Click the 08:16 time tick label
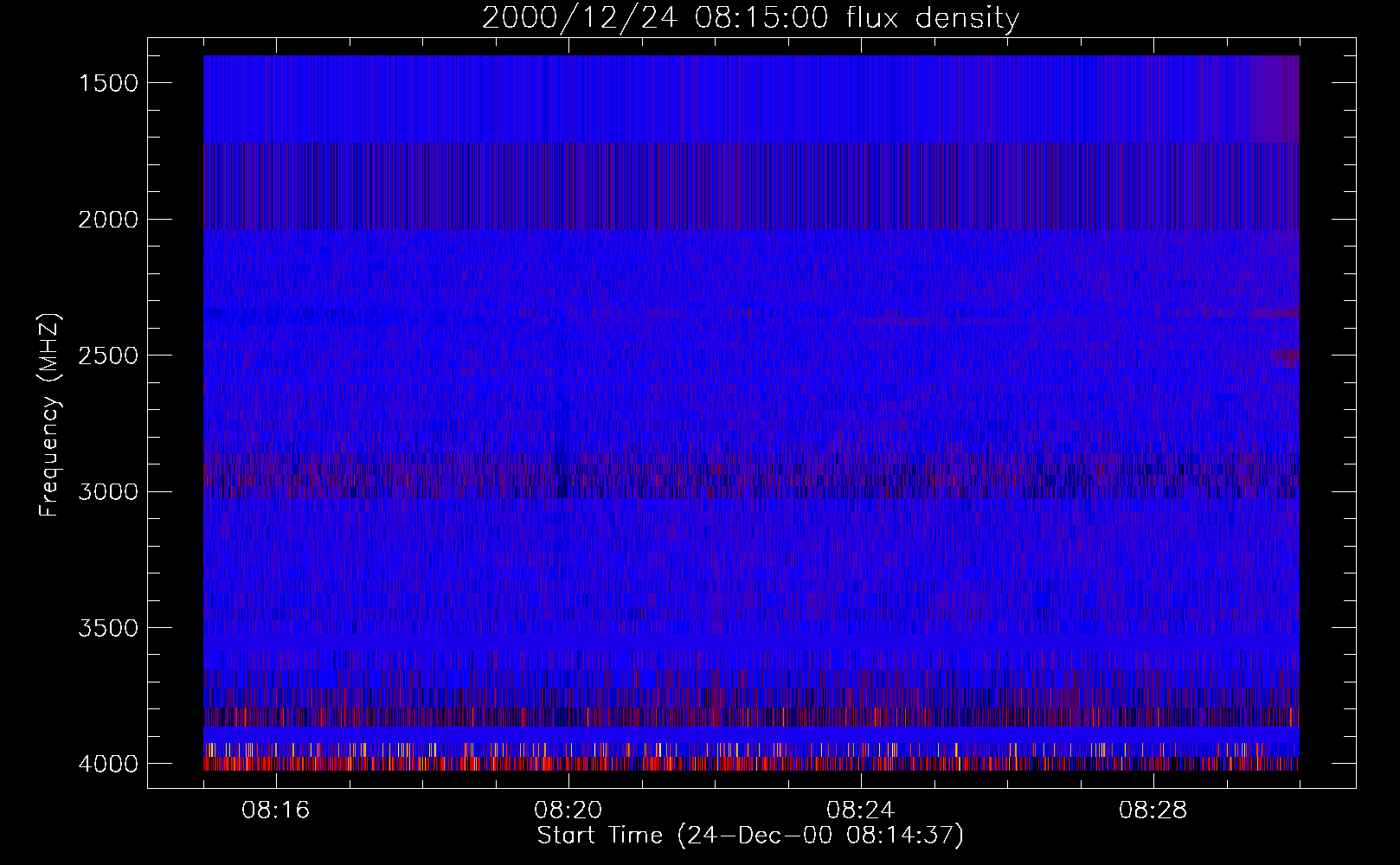This screenshot has width=1400, height=865. tap(276, 811)
